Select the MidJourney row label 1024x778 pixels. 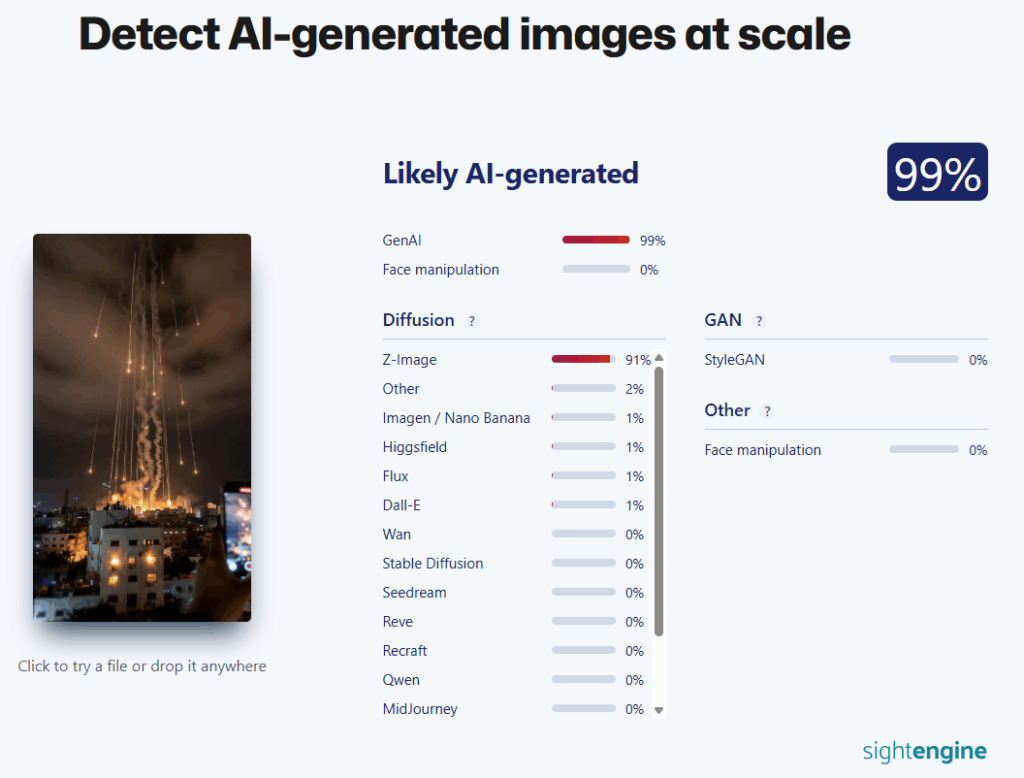(420, 709)
